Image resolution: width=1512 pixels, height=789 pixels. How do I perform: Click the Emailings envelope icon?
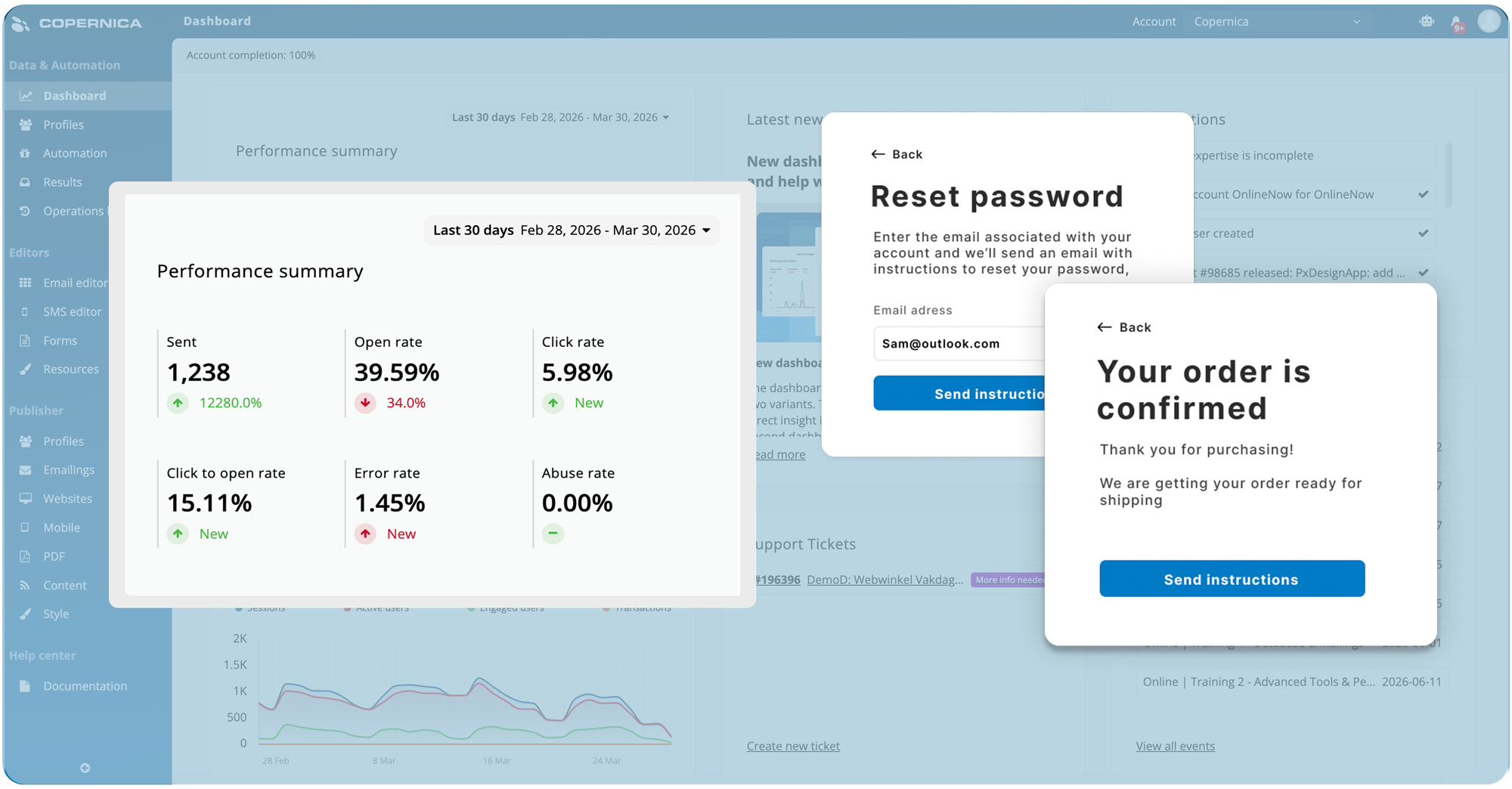pyautogui.click(x=25, y=470)
